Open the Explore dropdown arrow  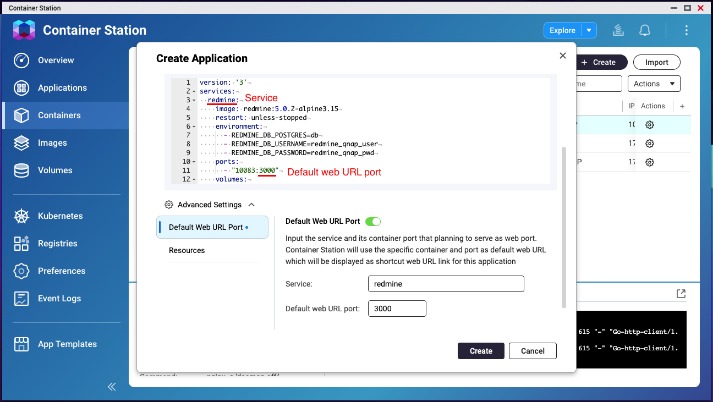click(x=589, y=31)
